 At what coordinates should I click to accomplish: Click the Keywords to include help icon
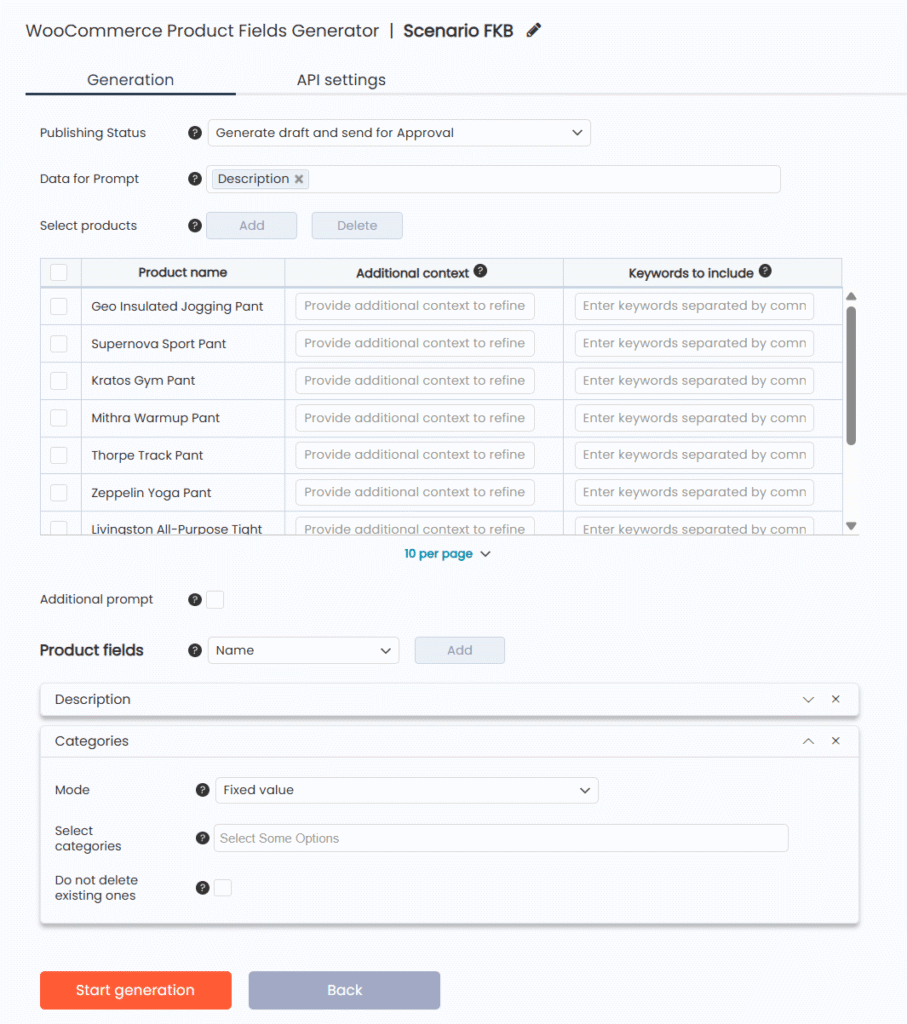[x=764, y=269]
